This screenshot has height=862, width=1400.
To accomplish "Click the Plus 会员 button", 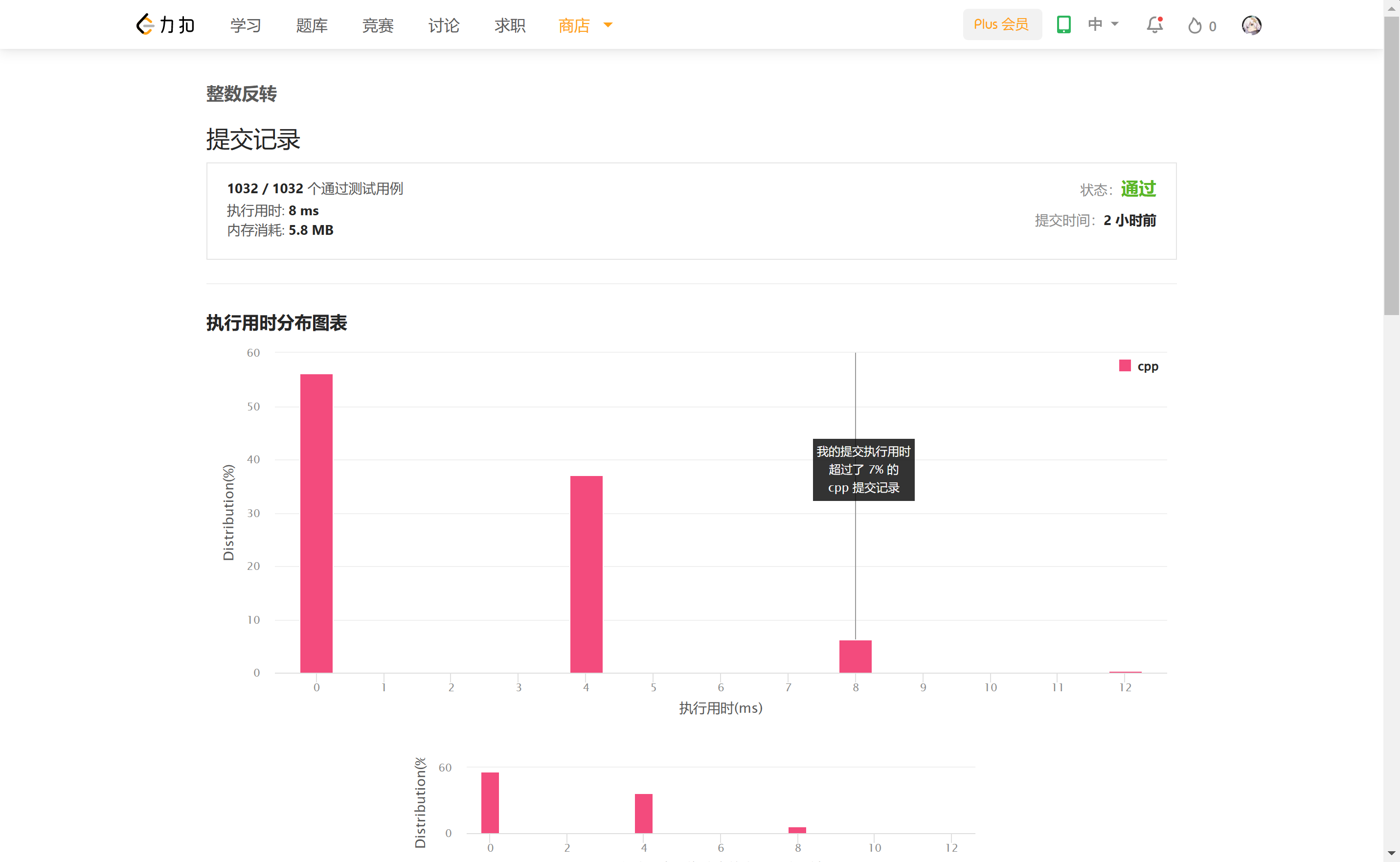I will tap(1001, 24).
